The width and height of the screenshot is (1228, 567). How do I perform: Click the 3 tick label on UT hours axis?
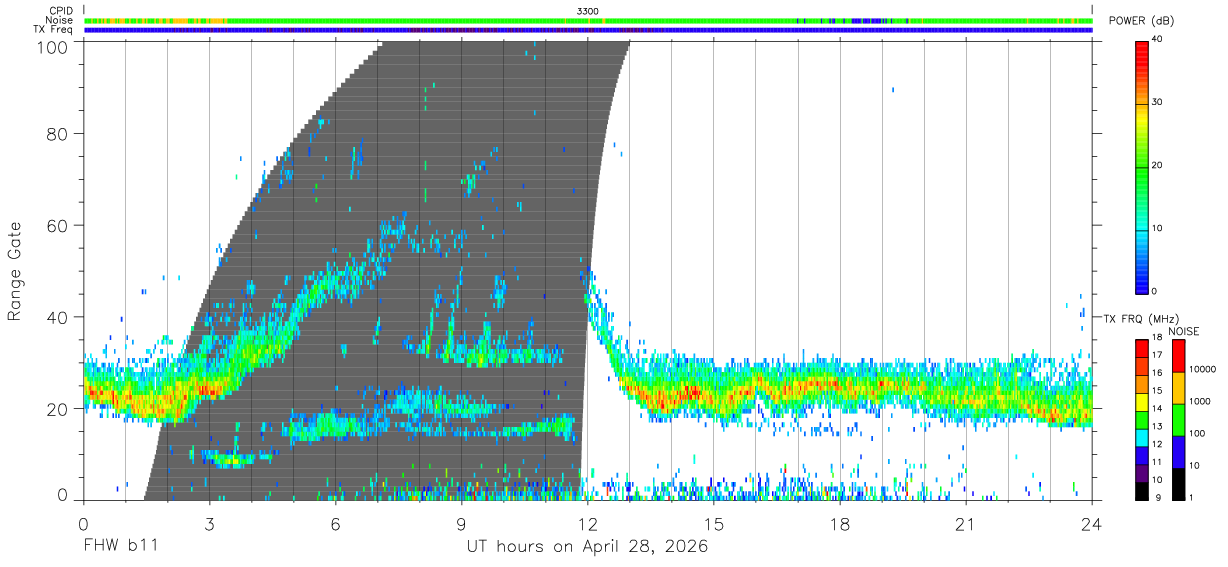point(209,523)
